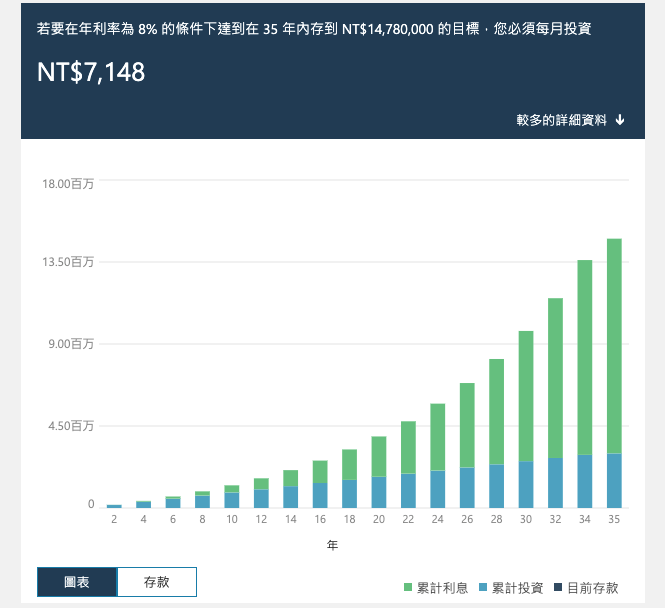Click the blue investment bar for year 10
Viewport: 665px width, 608px height.
pos(232,500)
